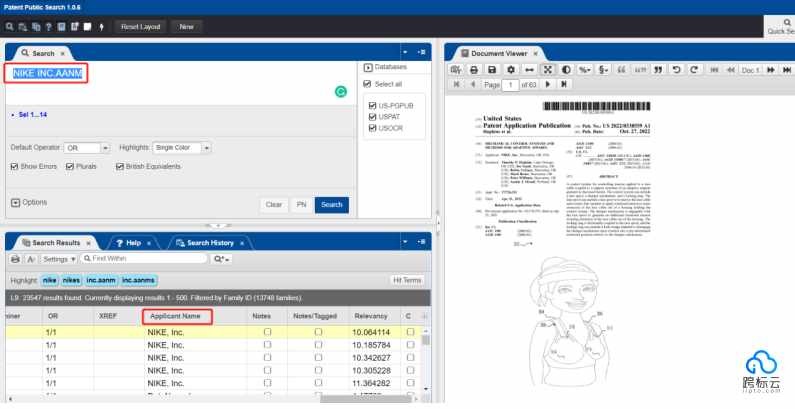Click the magnifier icon in the top toolbar
795x409 pixels.
(x=9, y=27)
